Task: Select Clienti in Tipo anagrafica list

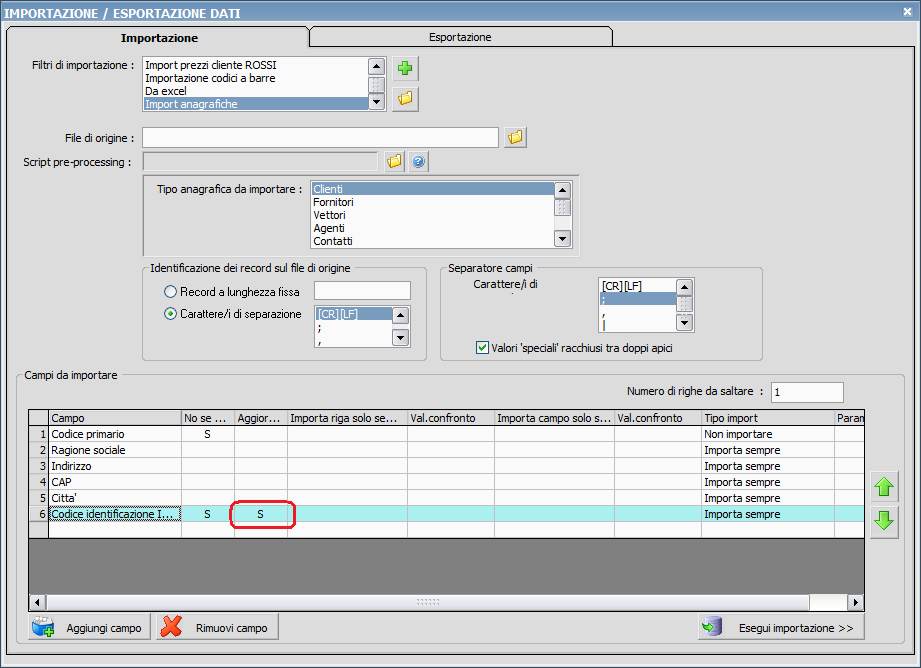Action: tap(433, 189)
